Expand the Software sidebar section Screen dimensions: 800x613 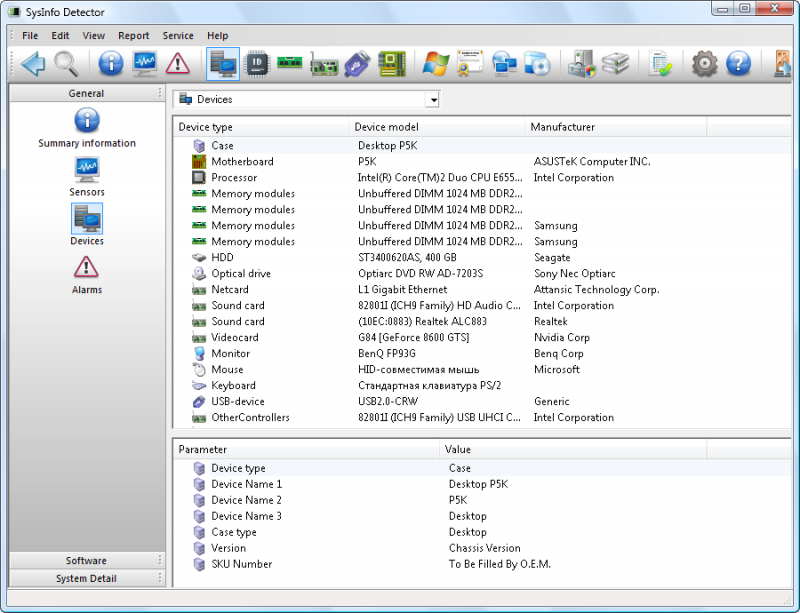click(87, 561)
